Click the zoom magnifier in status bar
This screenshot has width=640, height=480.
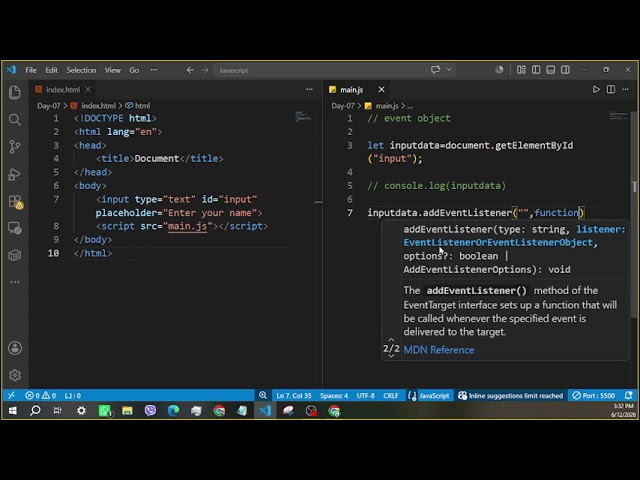coord(263,395)
